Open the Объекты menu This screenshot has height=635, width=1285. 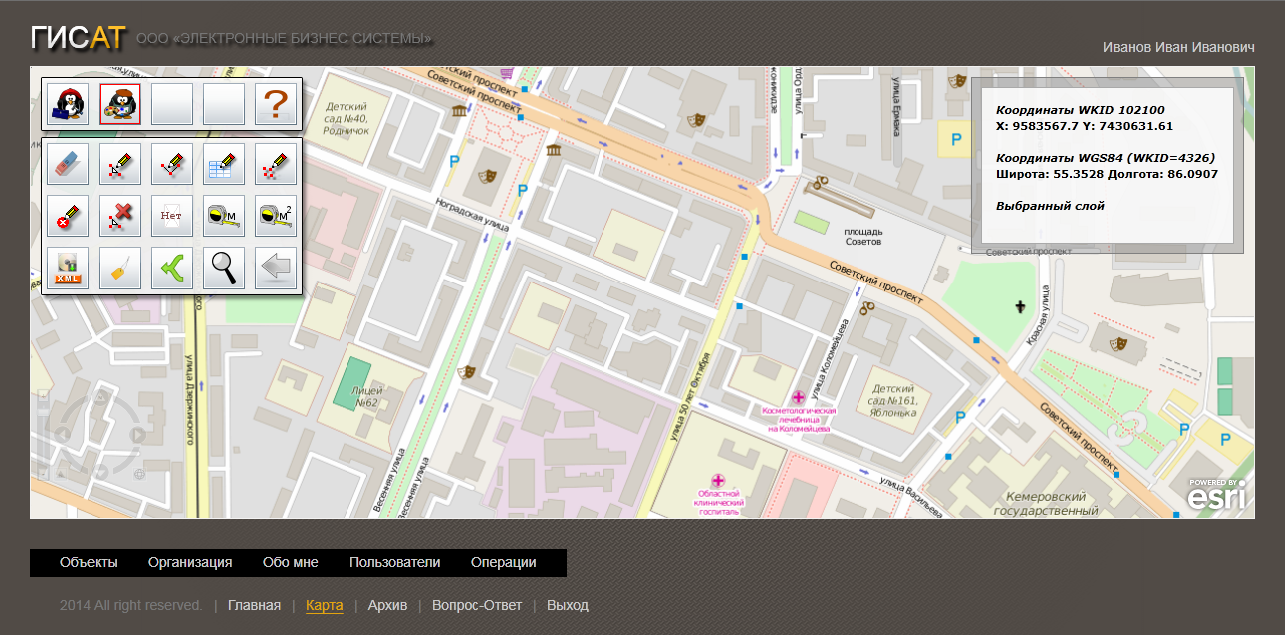click(89, 562)
